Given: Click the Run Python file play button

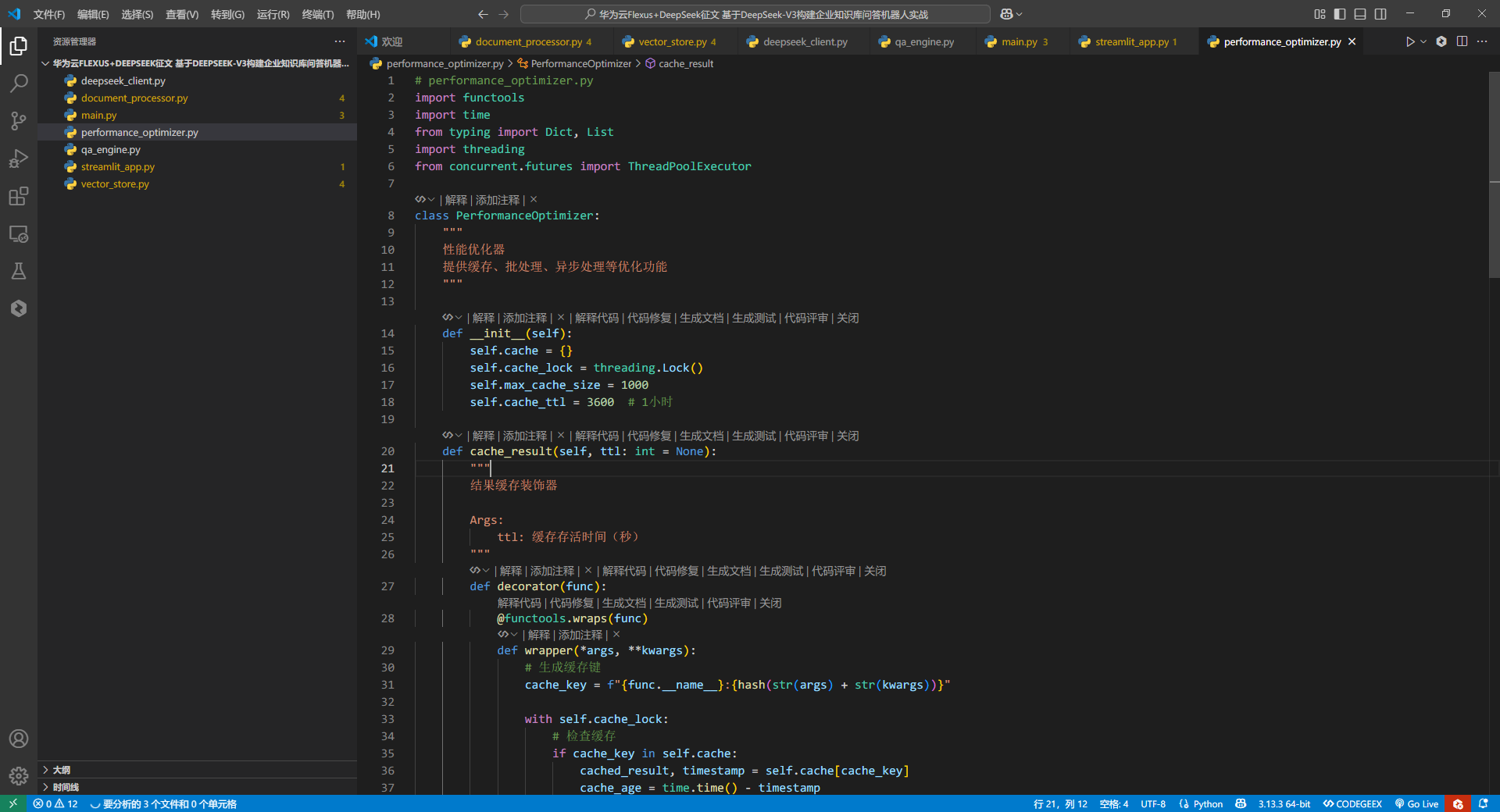Looking at the screenshot, I should tap(1409, 41).
